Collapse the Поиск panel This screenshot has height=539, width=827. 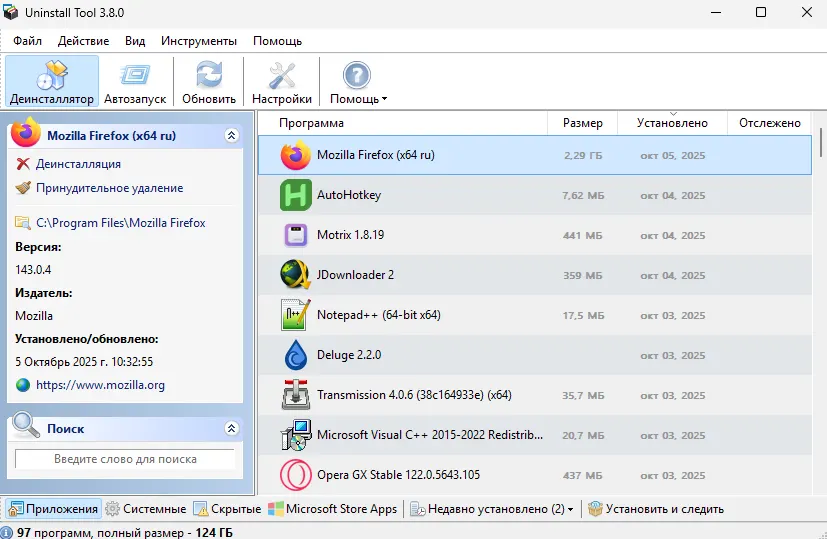(x=232, y=428)
